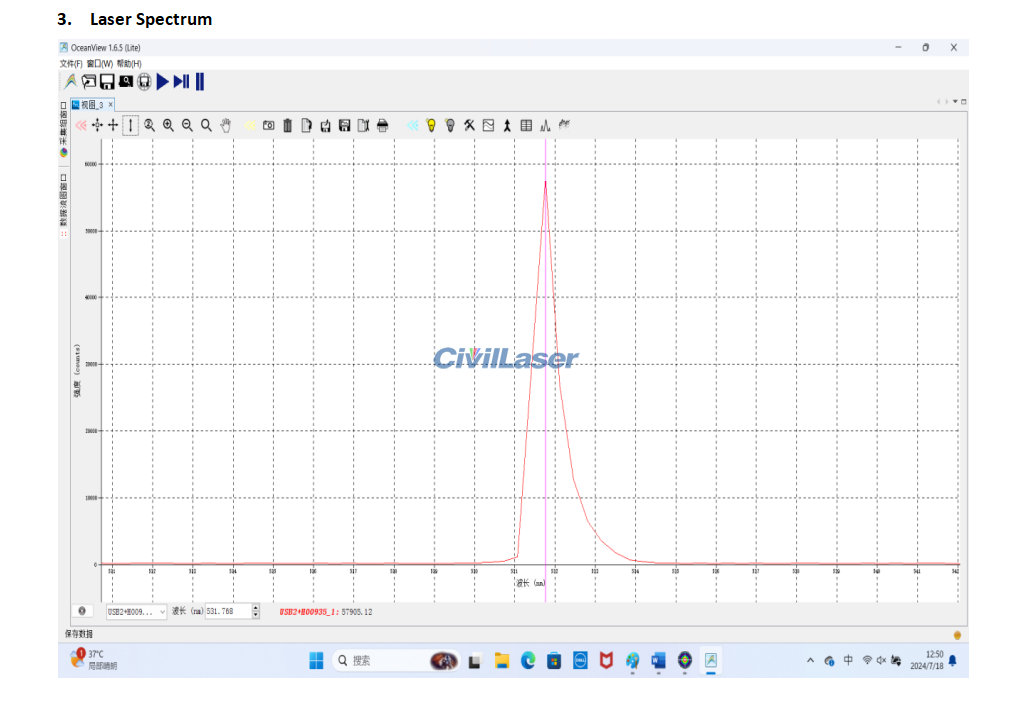Toggle the yellow lit light bulb icon
Viewport: 1014px width, 715px height.
[431, 125]
